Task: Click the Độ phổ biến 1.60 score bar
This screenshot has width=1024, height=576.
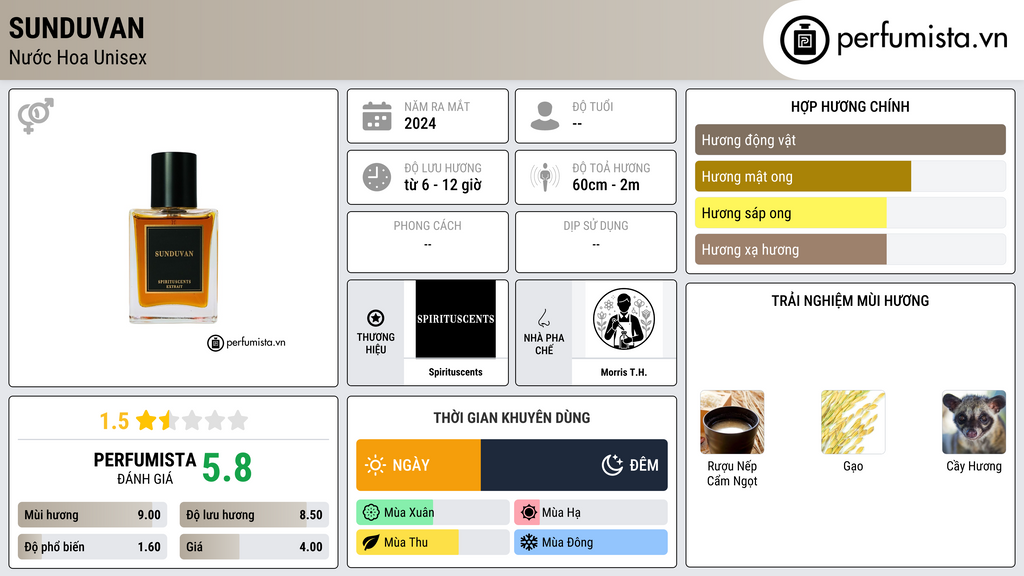Action: (x=93, y=547)
